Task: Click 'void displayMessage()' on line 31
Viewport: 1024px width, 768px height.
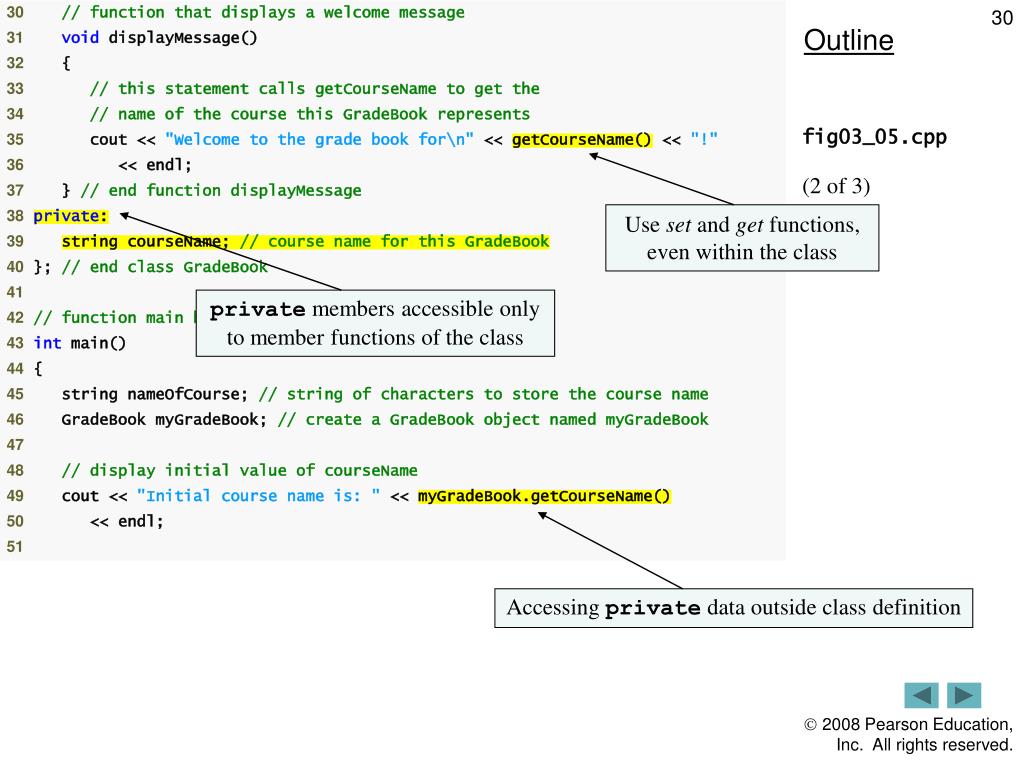Action: tap(159, 38)
